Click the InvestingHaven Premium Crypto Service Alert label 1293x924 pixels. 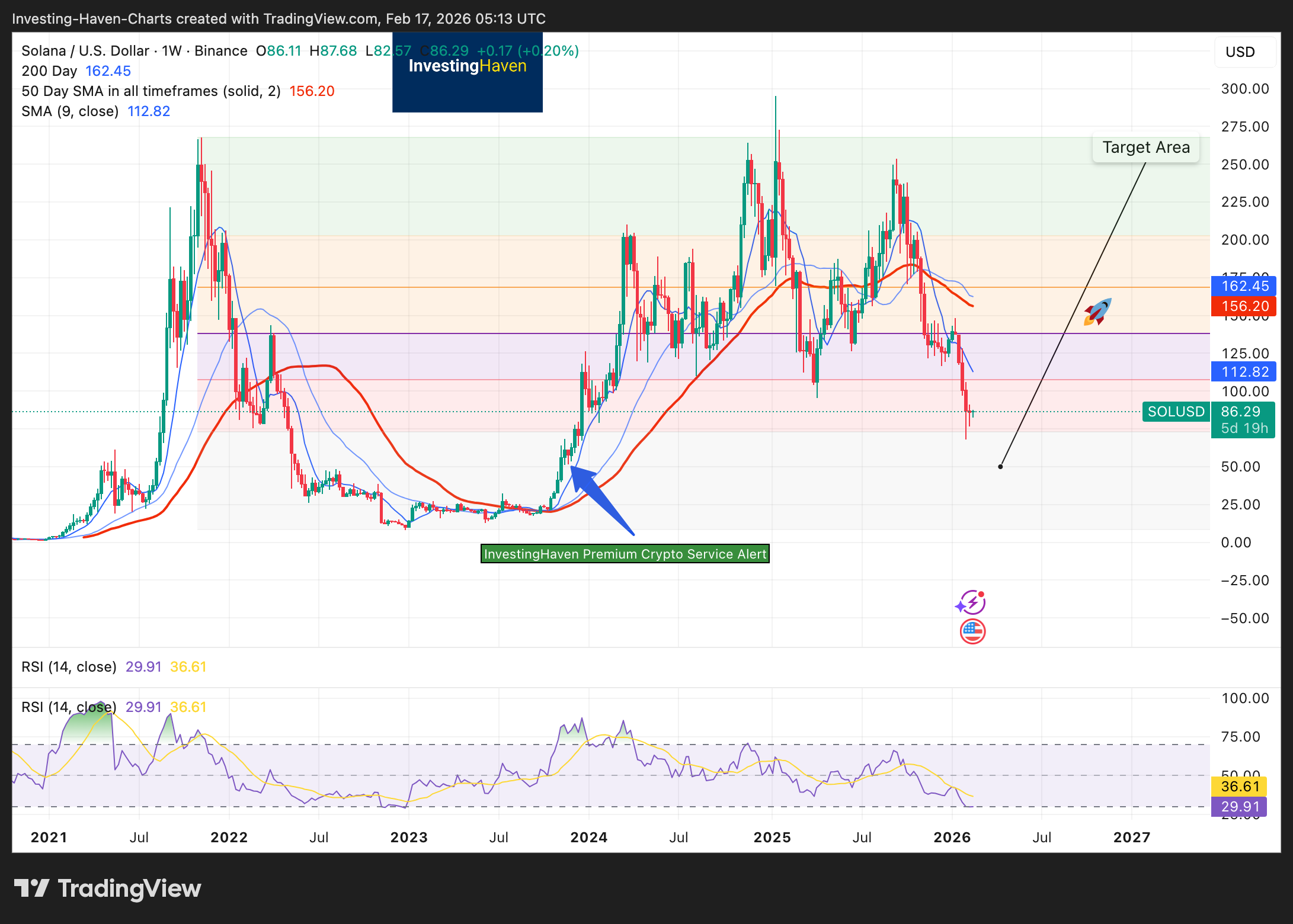click(625, 554)
